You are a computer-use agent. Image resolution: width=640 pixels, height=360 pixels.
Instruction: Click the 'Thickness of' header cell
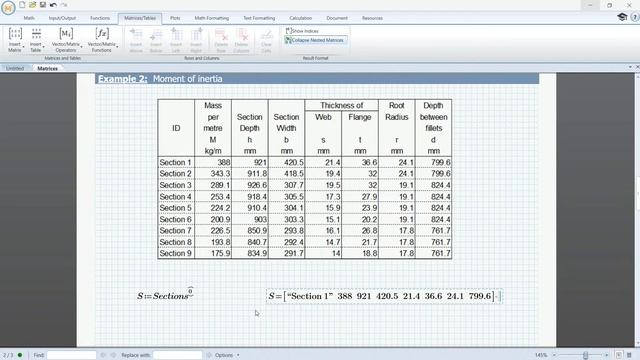(341, 105)
